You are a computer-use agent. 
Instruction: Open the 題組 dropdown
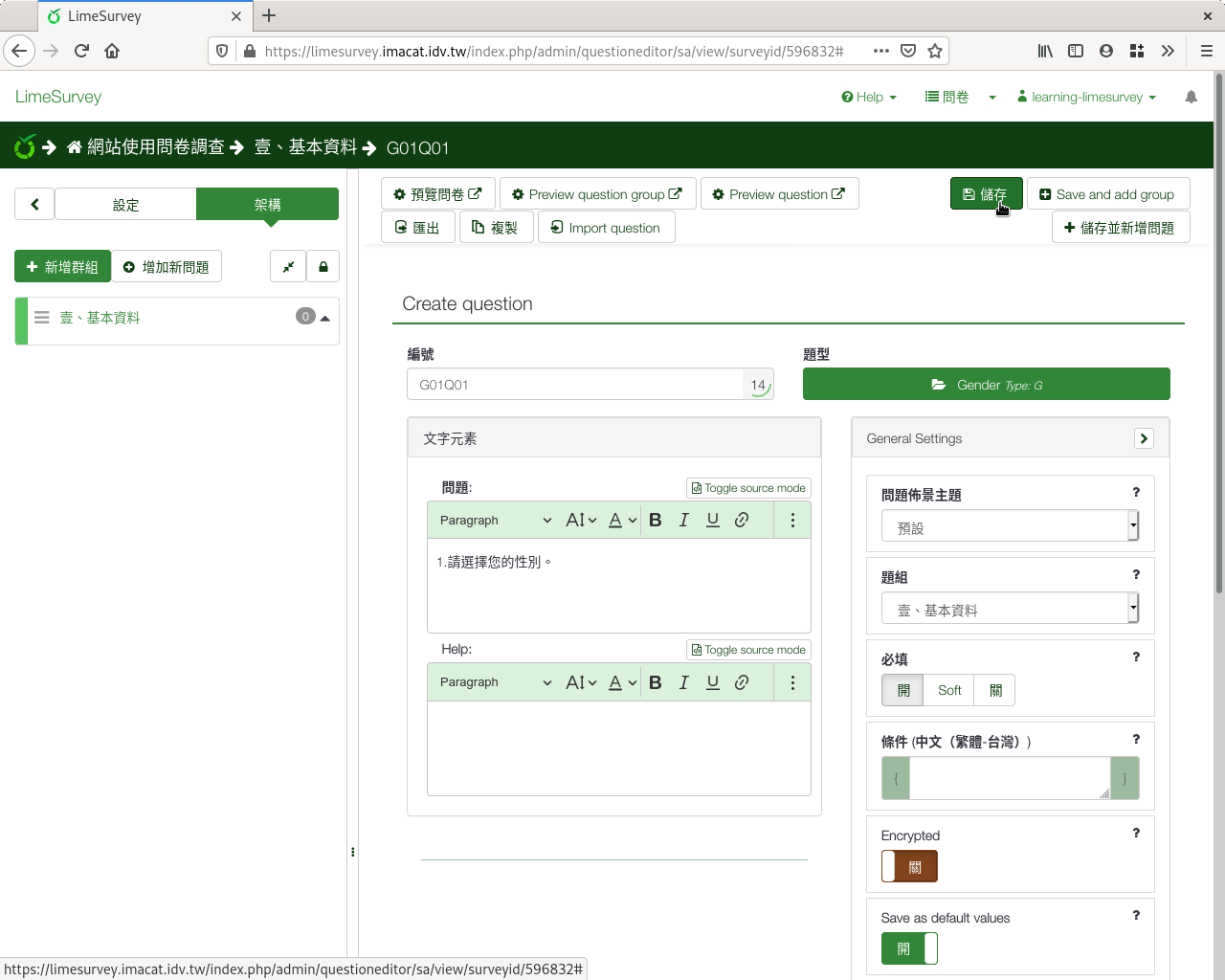(1010, 608)
